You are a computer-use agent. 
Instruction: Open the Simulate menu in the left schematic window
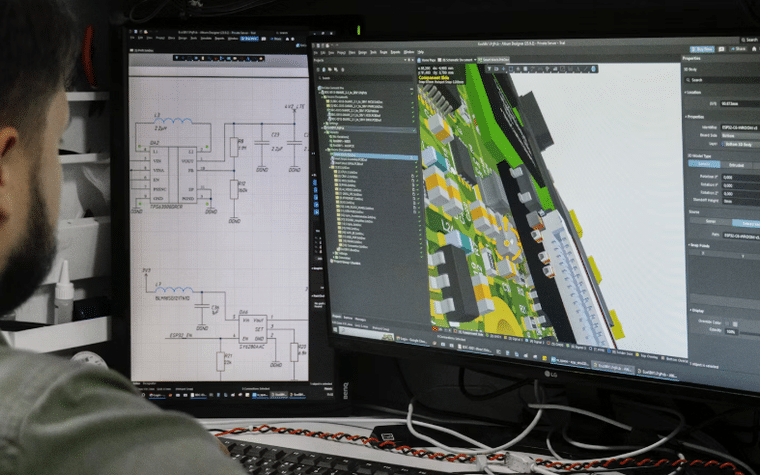206,38
